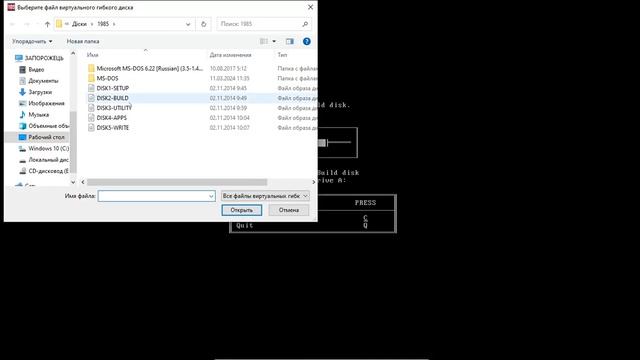Screen dimensions: 640x360
Task: Open Загрузки in the sidebar
Action: 36,92
